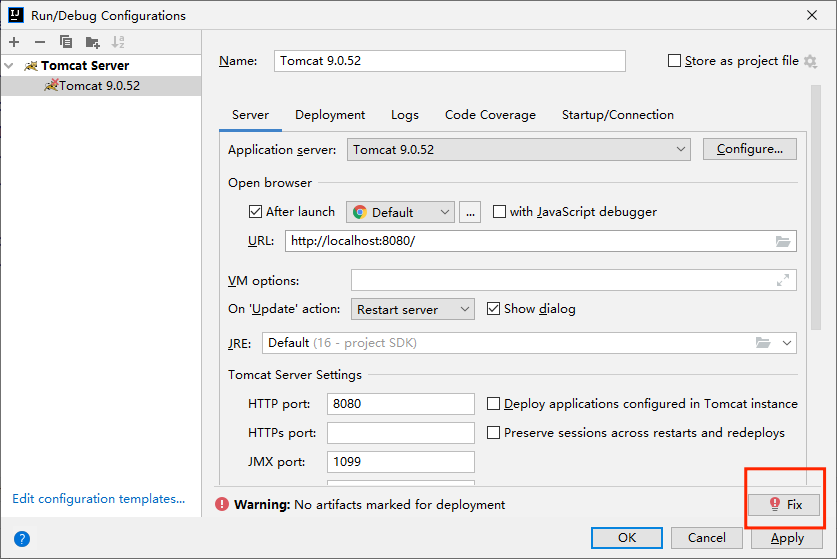Apply the configuration changes
The width and height of the screenshot is (837, 559).
(x=787, y=538)
